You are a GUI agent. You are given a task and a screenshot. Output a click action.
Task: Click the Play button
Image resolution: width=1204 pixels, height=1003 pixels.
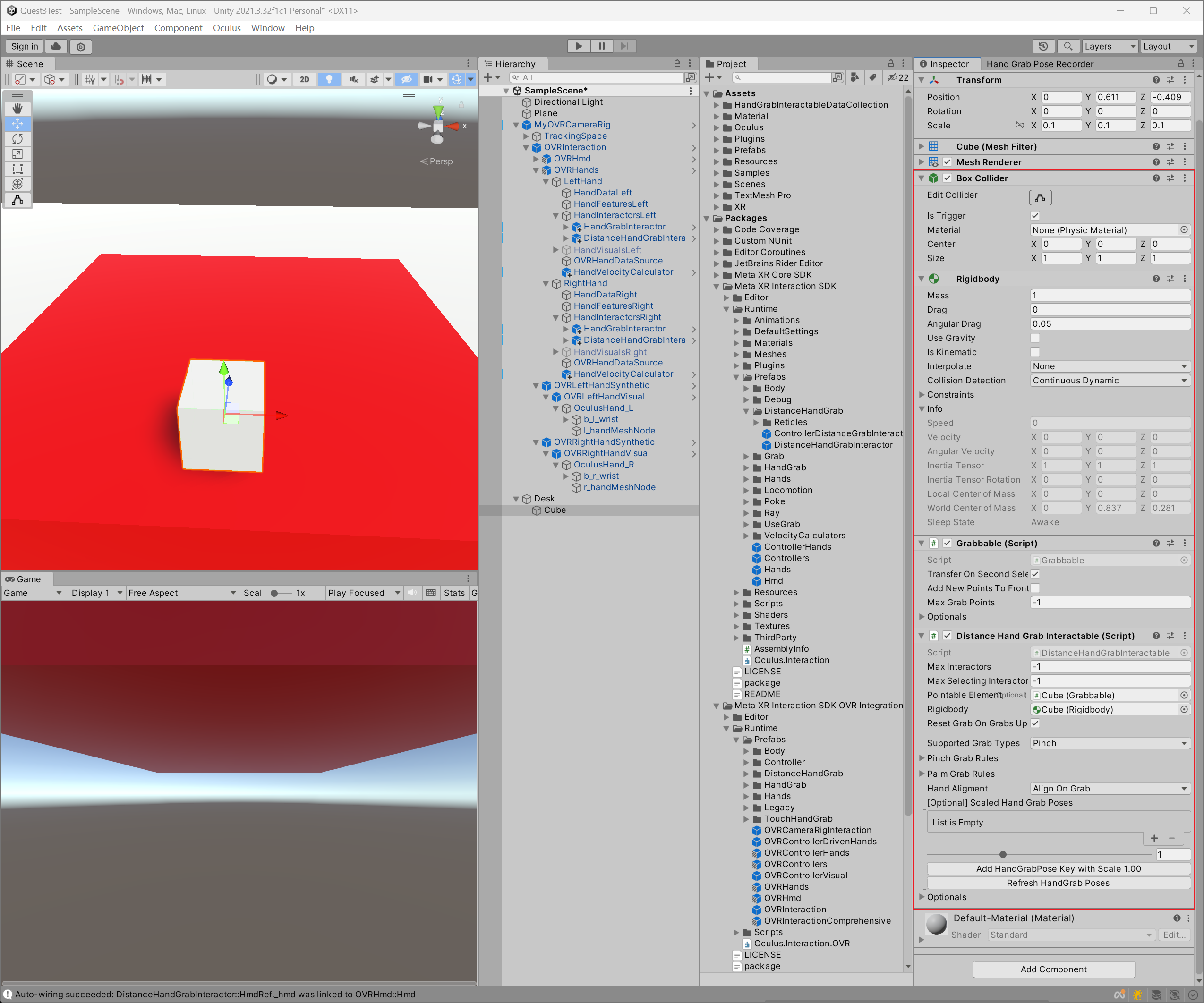[x=579, y=46]
